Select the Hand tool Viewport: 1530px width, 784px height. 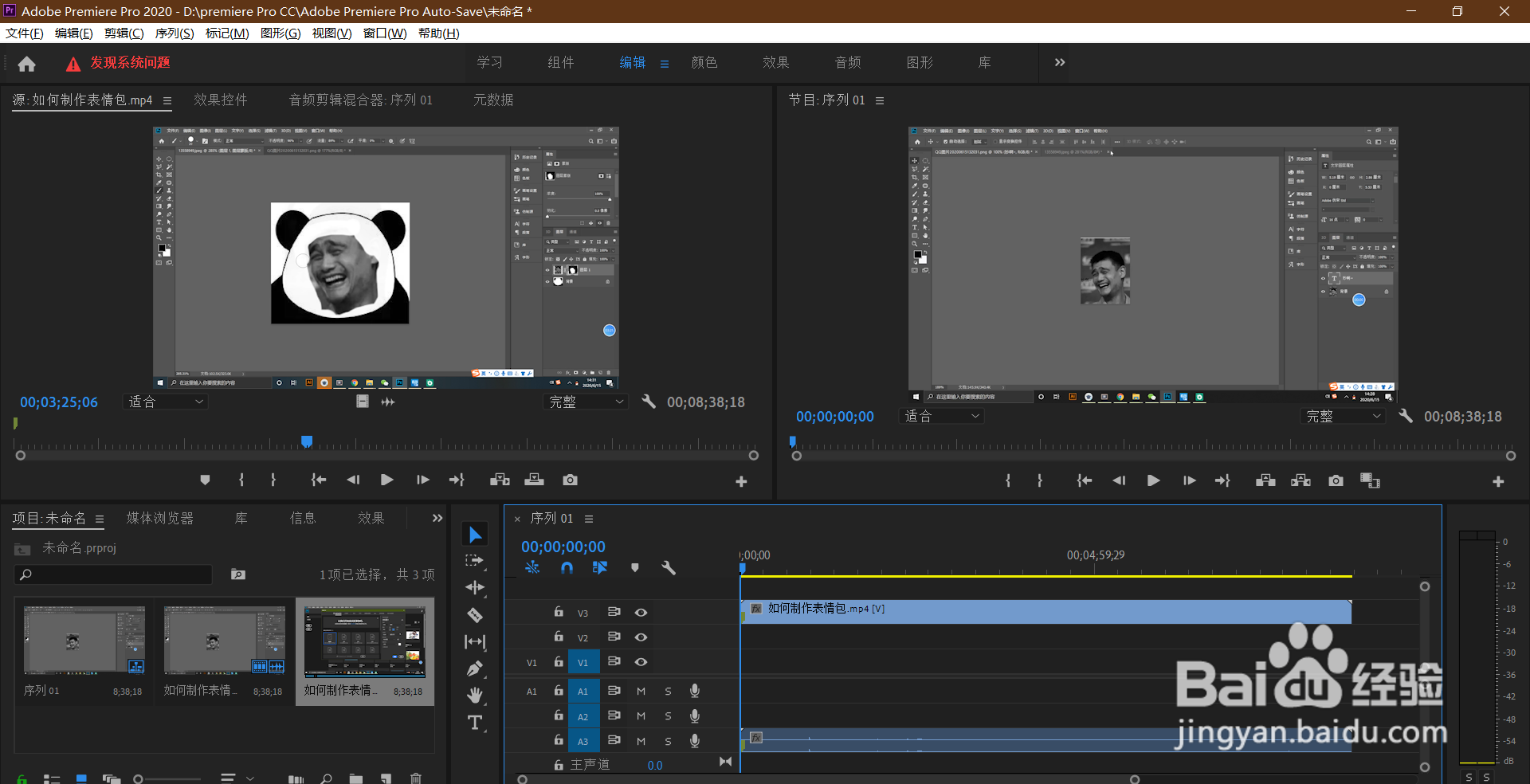tap(475, 696)
